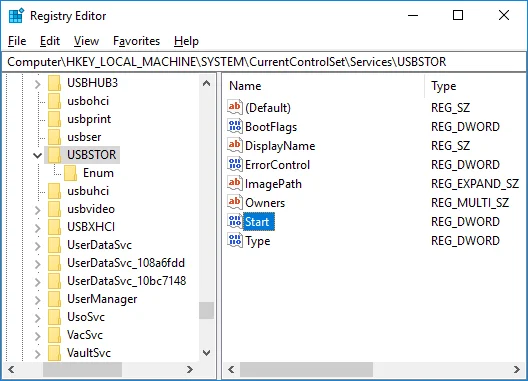Image resolution: width=528 pixels, height=381 pixels.
Task: Select the ImagePath string value icon
Action: [235, 184]
